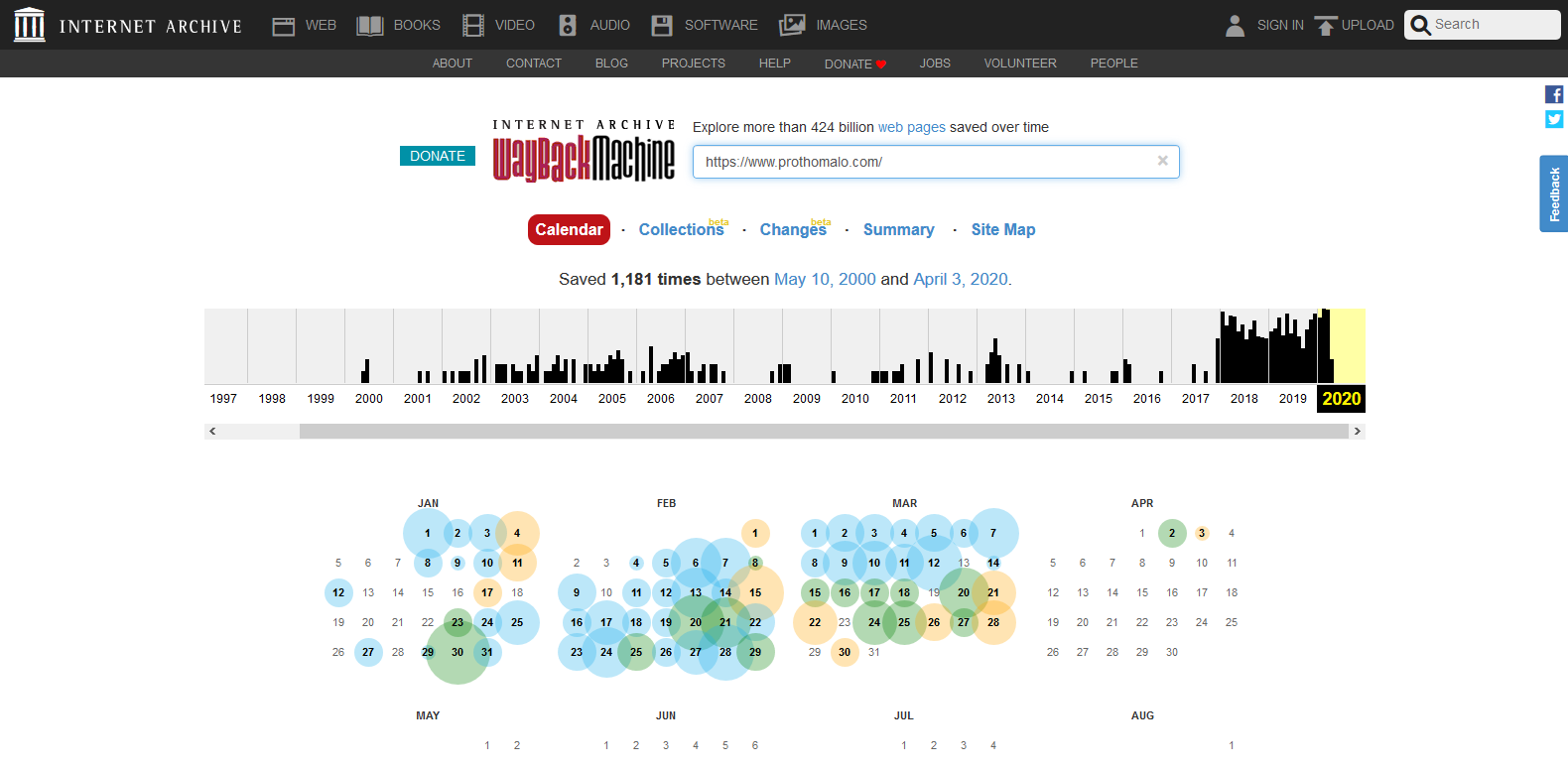Open the April 2 snapshot
This screenshot has height=770, width=1568.
(1172, 533)
